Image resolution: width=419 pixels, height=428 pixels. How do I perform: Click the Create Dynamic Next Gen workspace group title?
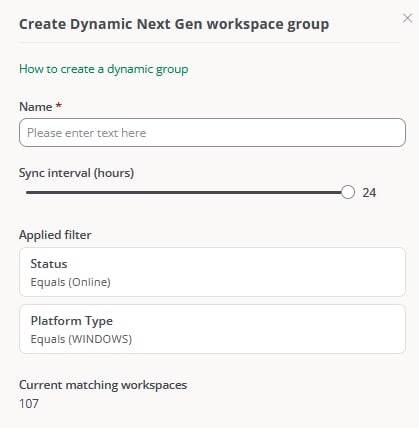pyautogui.click(x=174, y=24)
